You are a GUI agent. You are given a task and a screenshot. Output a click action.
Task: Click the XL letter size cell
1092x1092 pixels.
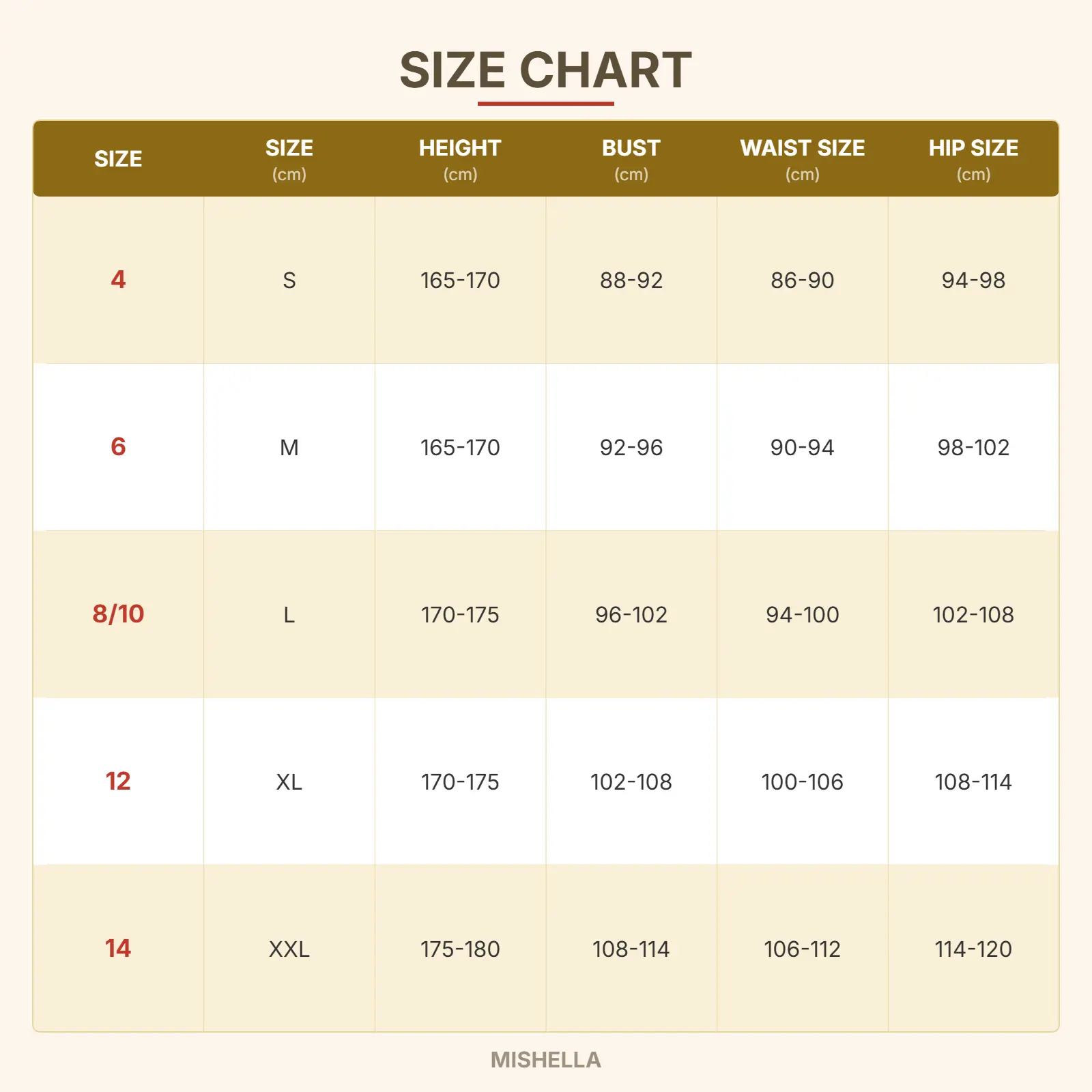coord(289,781)
